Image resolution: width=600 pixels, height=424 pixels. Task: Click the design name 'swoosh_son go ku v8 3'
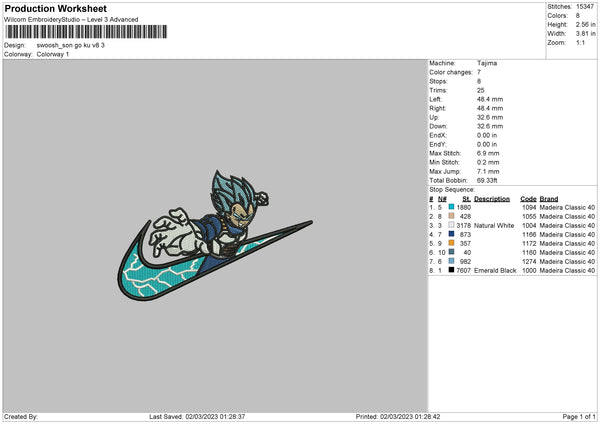click(70, 45)
